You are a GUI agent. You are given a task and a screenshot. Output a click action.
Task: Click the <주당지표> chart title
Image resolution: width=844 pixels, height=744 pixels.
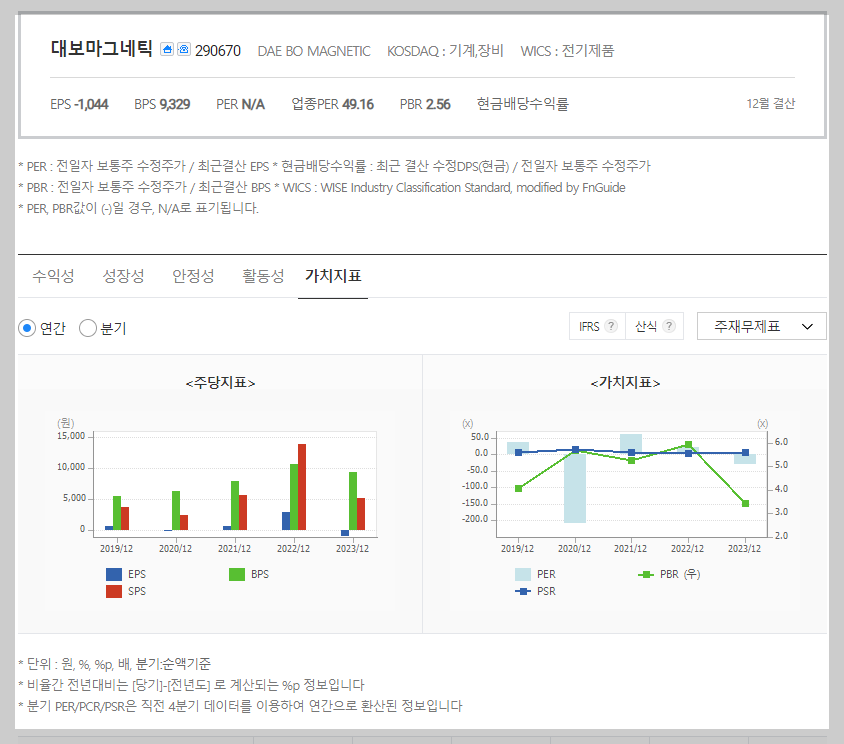[220, 383]
